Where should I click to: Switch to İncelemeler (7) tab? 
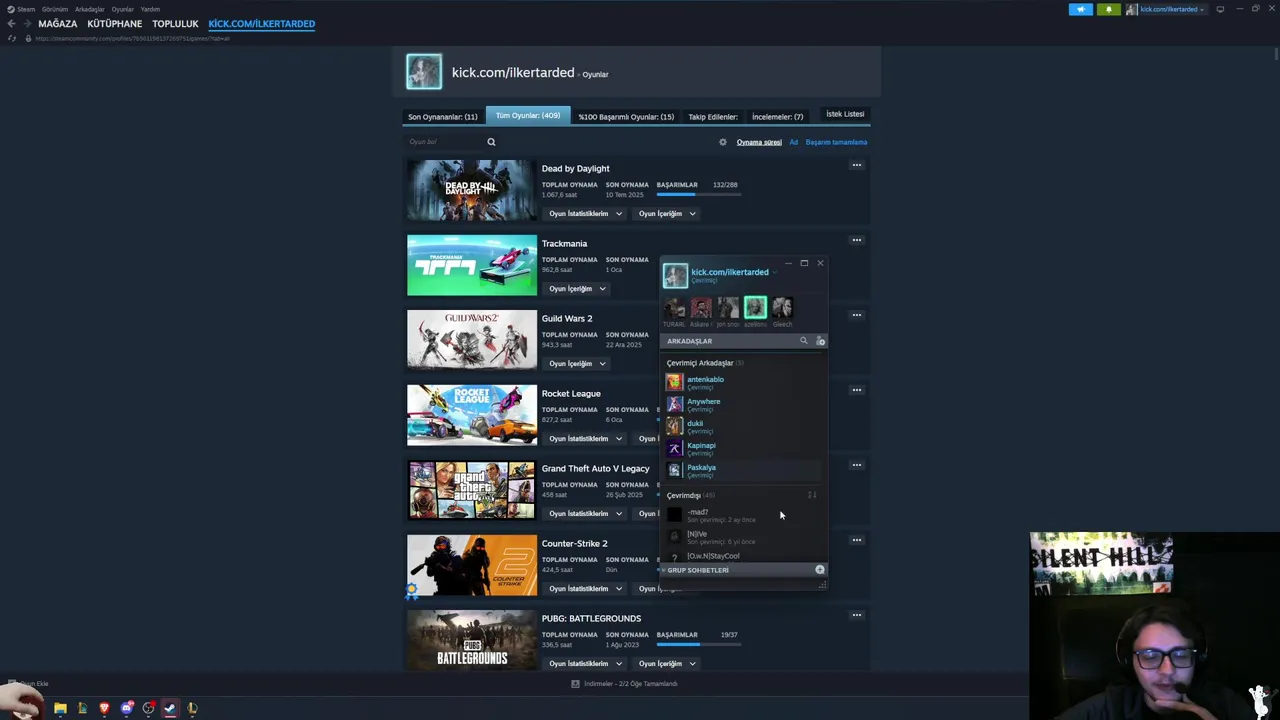[x=777, y=116]
